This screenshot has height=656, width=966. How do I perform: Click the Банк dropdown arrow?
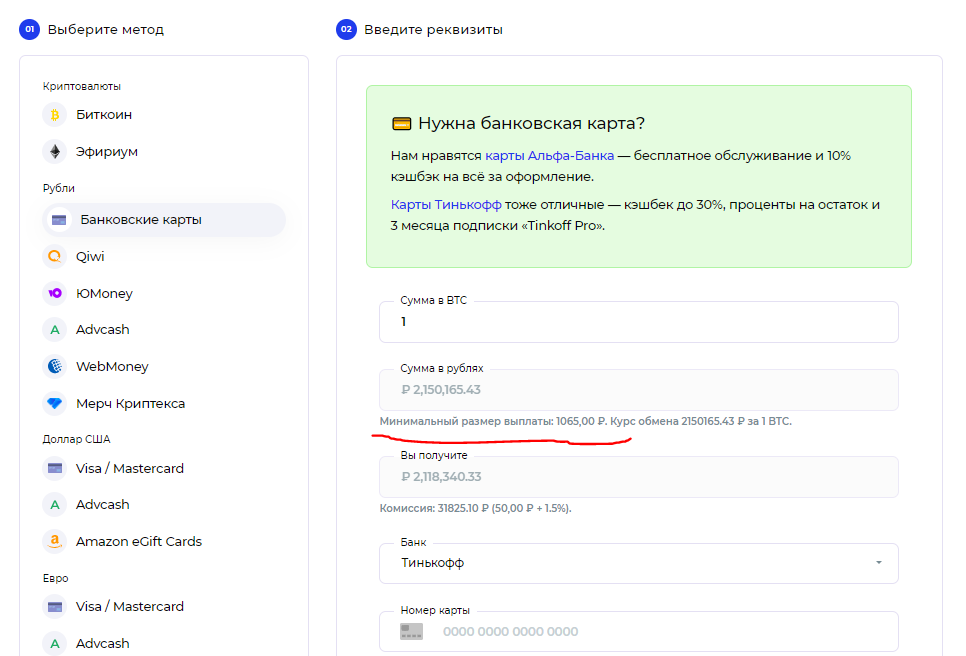pos(879,562)
